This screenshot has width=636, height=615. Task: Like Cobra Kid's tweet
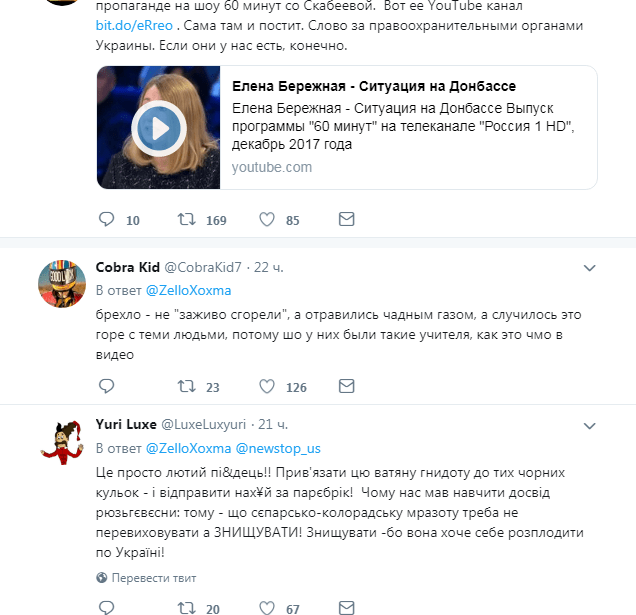pos(267,387)
